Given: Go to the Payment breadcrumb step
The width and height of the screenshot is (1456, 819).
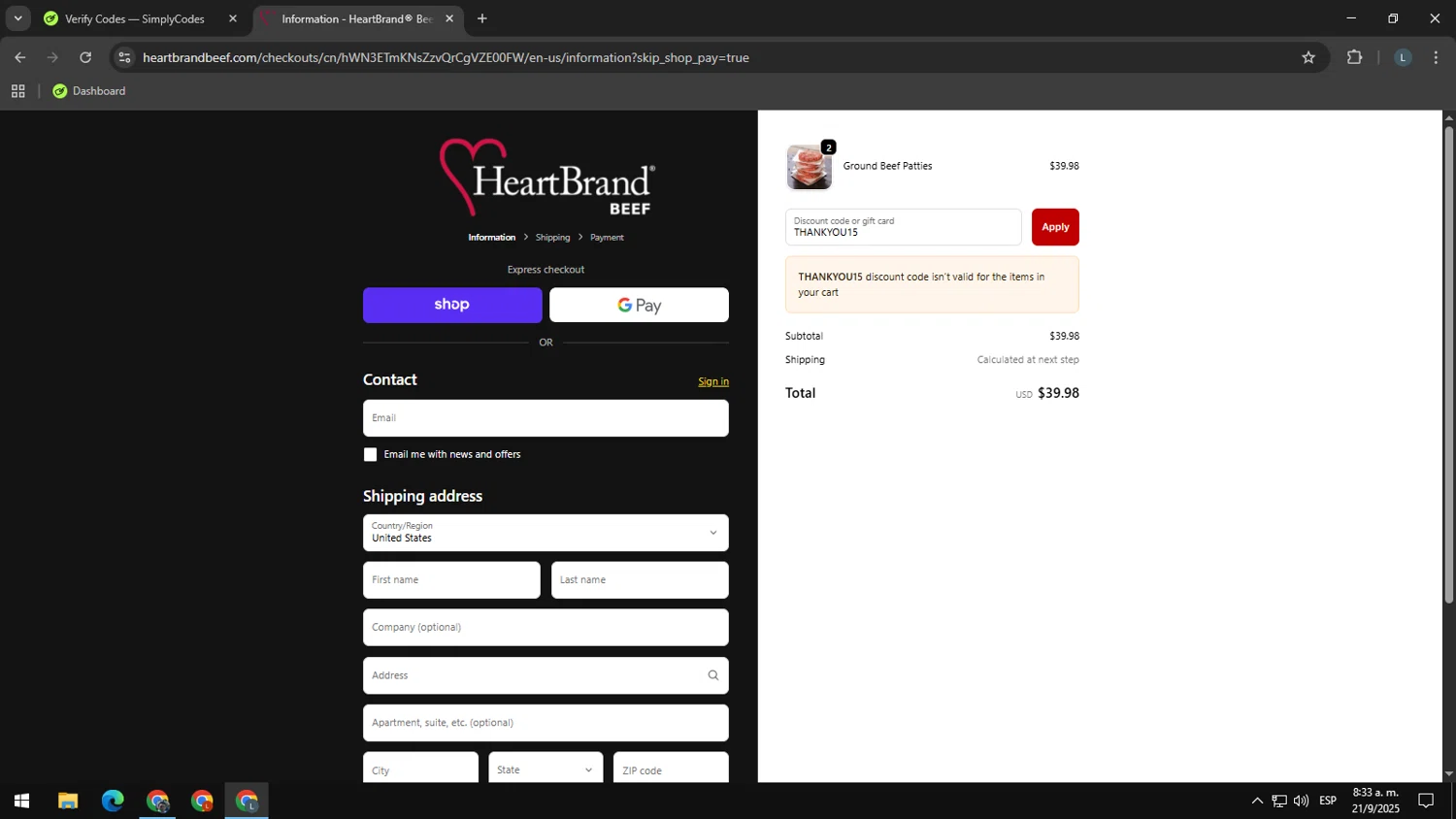Looking at the screenshot, I should (607, 238).
